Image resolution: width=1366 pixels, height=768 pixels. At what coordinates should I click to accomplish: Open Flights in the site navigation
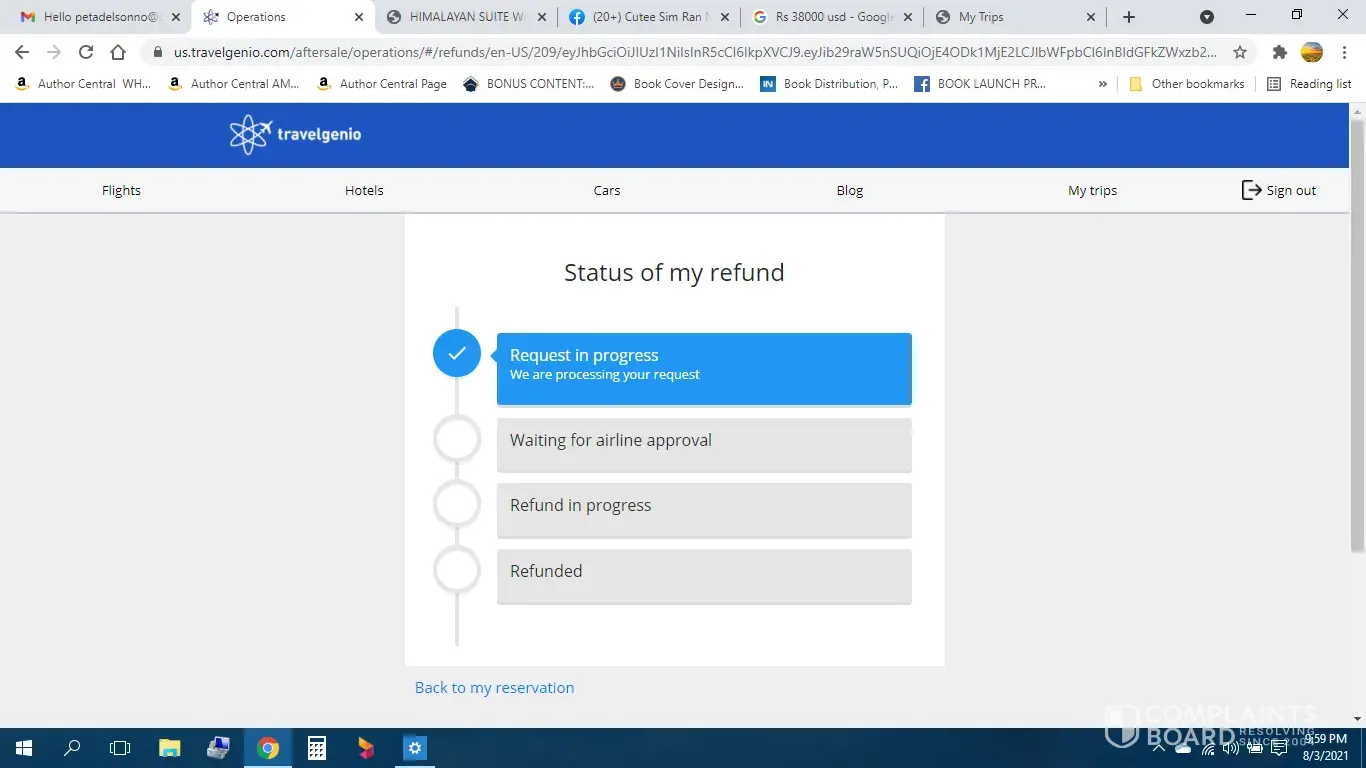coord(121,190)
